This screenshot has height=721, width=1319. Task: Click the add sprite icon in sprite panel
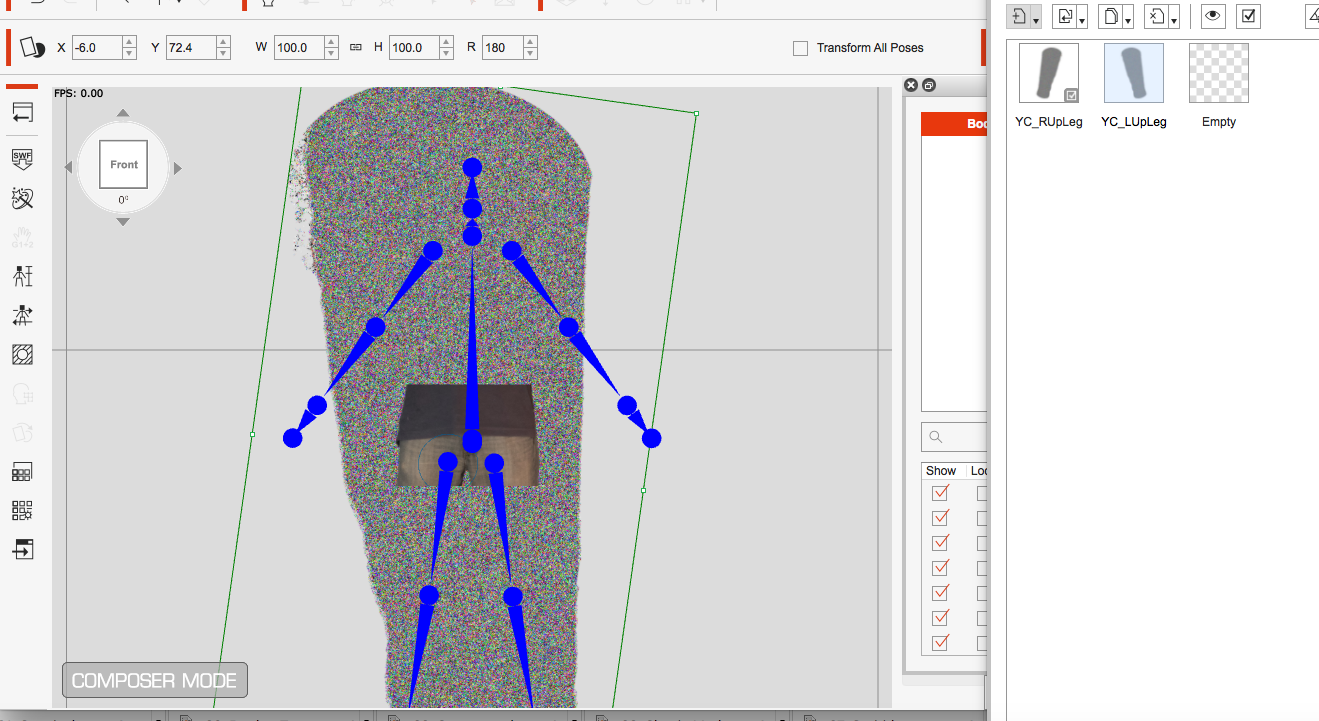(1019, 17)
